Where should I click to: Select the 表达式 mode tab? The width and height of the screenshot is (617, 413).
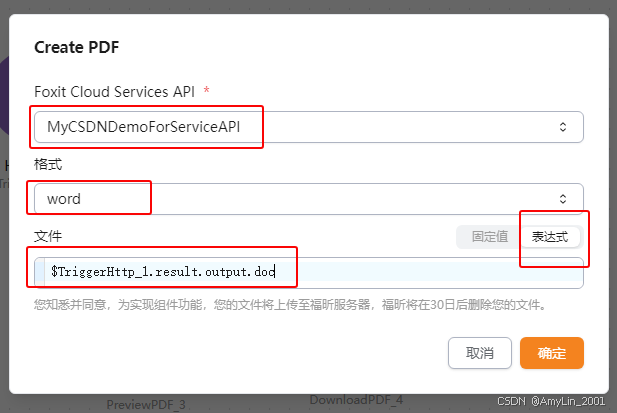tap(550, 237)
